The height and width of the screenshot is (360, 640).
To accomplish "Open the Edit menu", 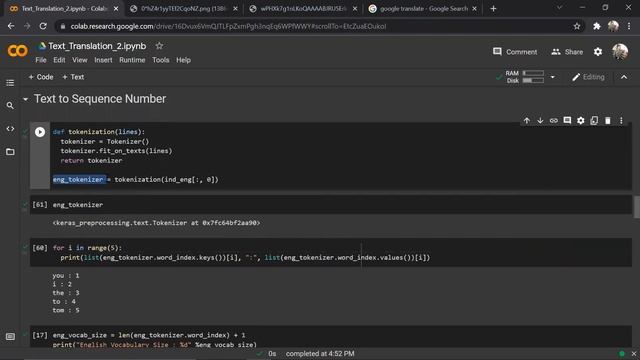I will click(x=59, y=60).
